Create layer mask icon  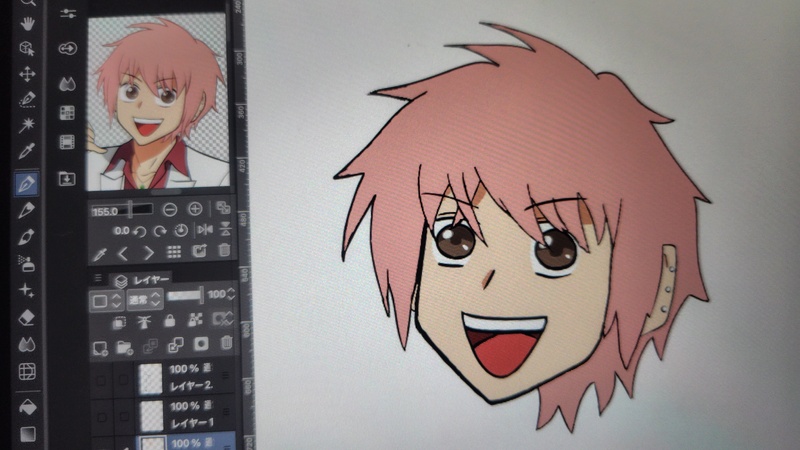[201, 344]
